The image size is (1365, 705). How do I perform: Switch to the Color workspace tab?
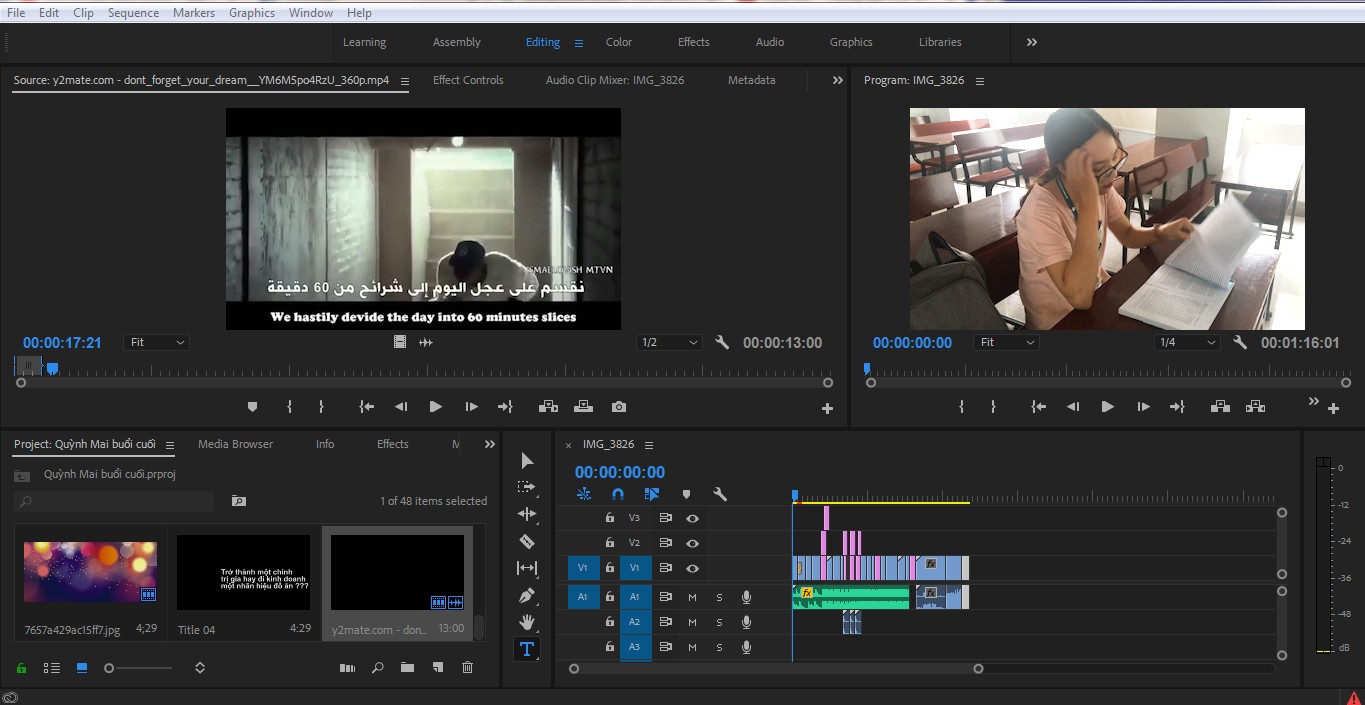point(619,42)
